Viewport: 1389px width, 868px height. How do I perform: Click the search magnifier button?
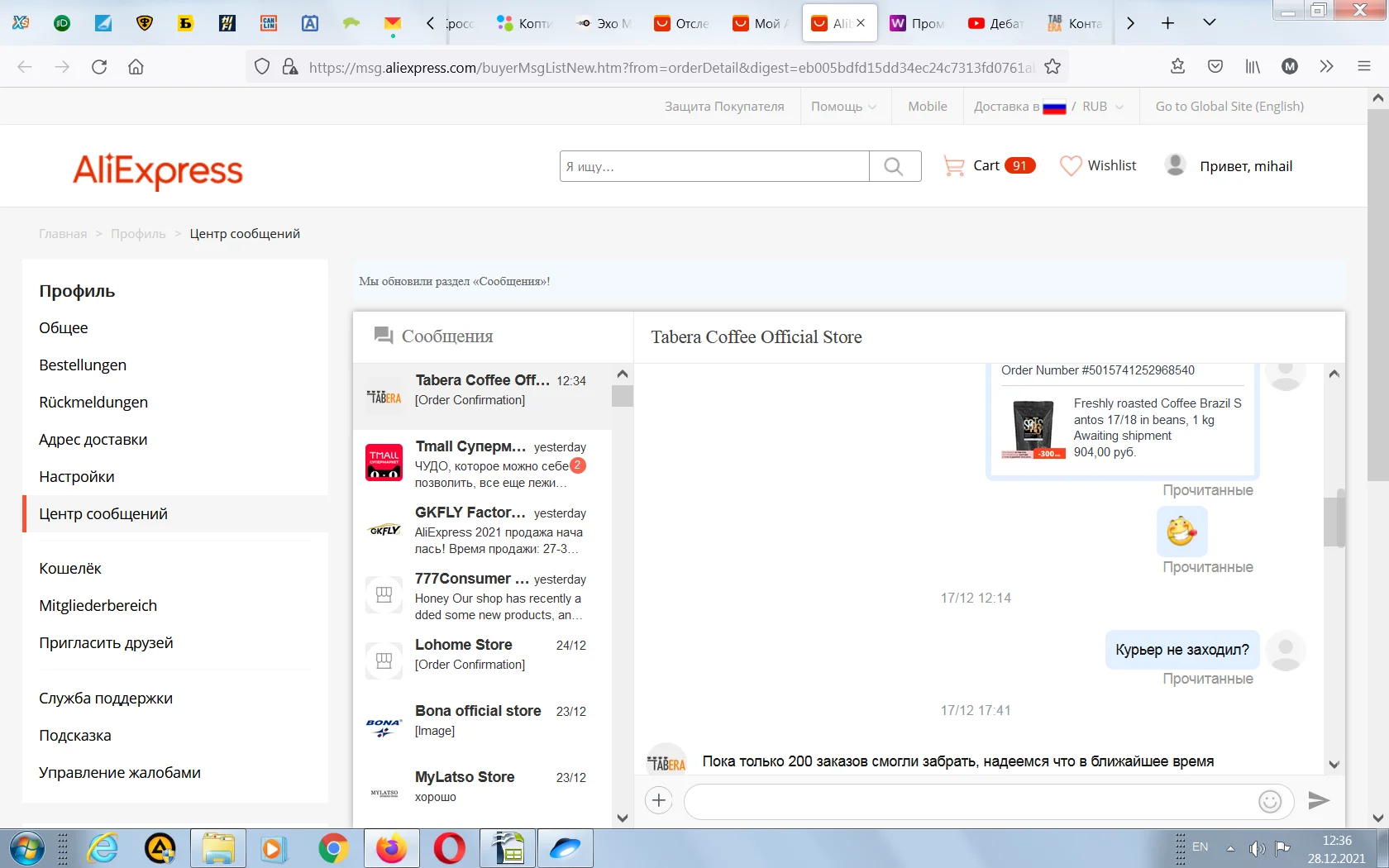(x=895, y=166)
